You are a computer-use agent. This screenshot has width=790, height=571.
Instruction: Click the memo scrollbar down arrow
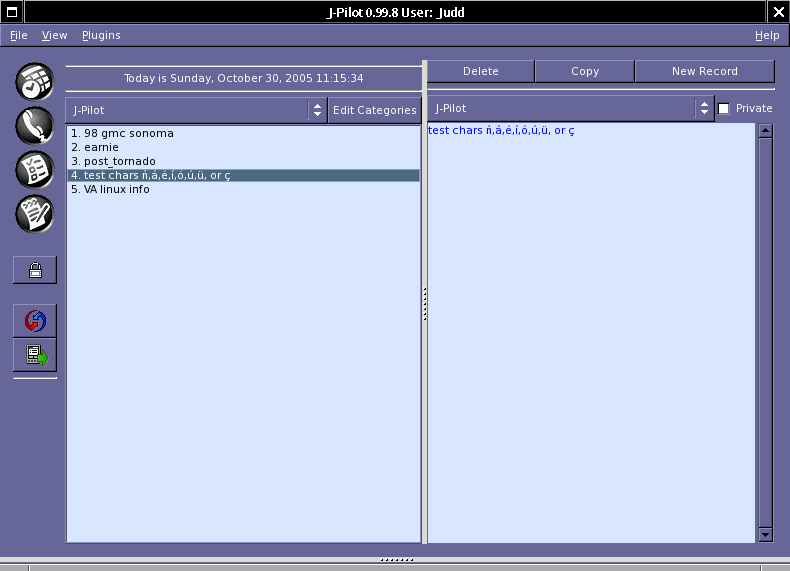[765, 535]
